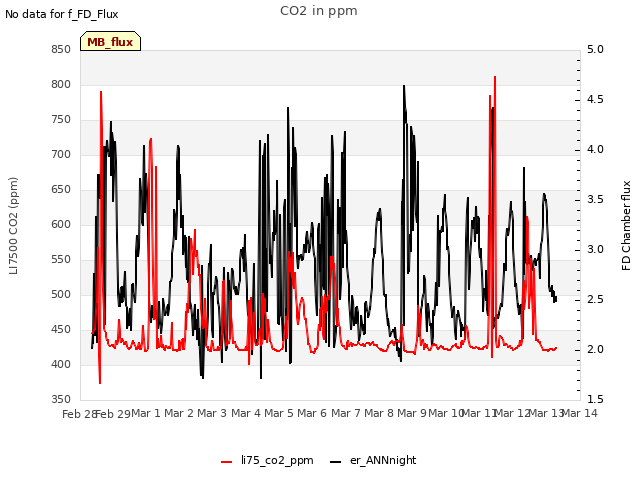This screenshot has width=640, height=480.
Task: Click the red spike peak near Feb 28
Action: tap(101, 92)
